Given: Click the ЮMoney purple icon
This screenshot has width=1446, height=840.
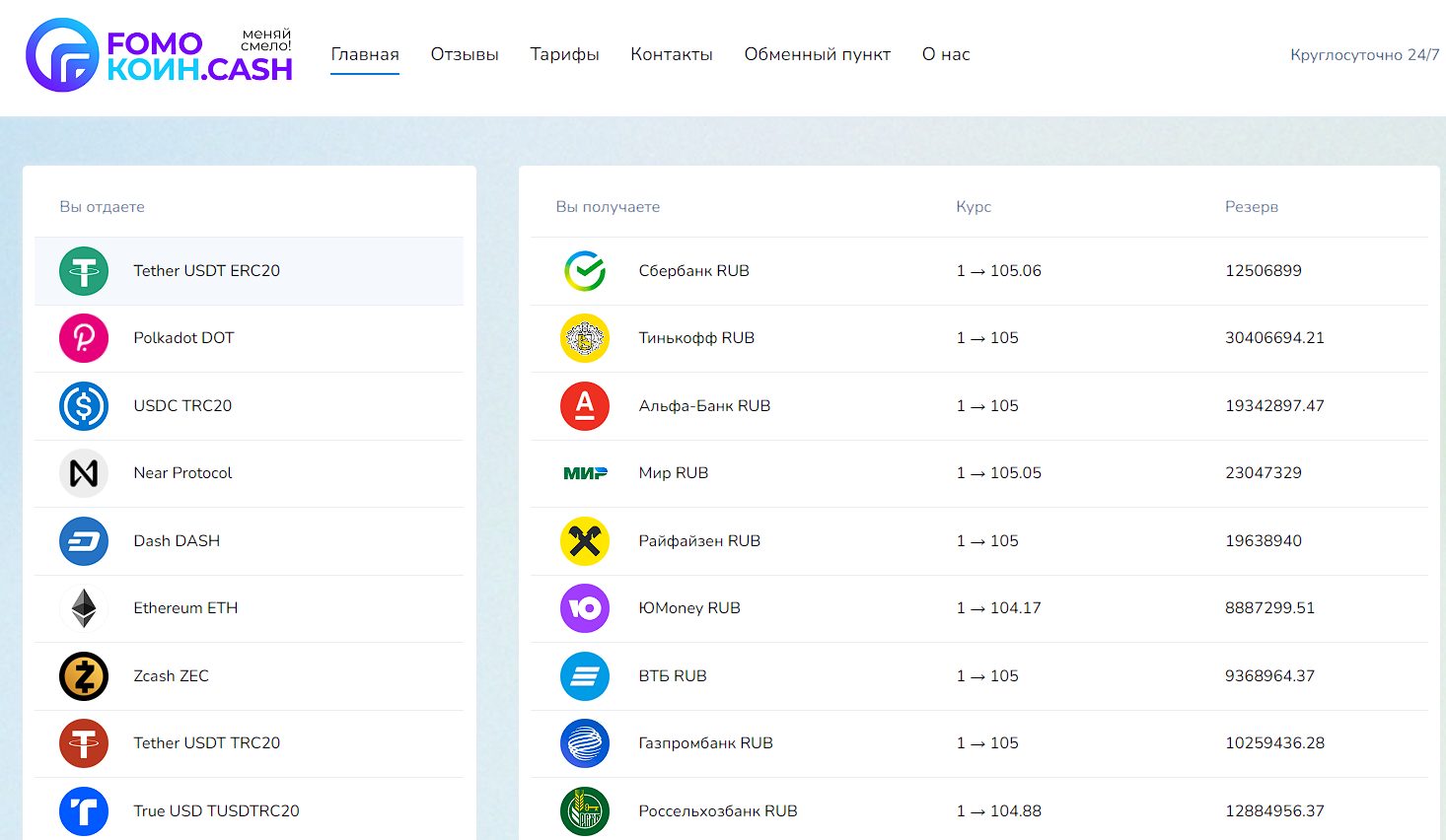Looking at the screenshot, I should tap(585, 608).
